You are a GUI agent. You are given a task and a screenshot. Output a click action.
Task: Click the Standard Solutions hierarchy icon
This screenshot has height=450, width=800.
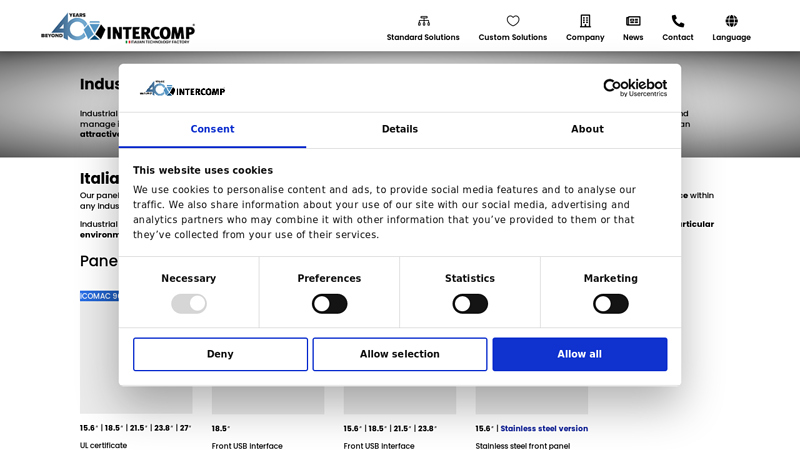[423, 21]
